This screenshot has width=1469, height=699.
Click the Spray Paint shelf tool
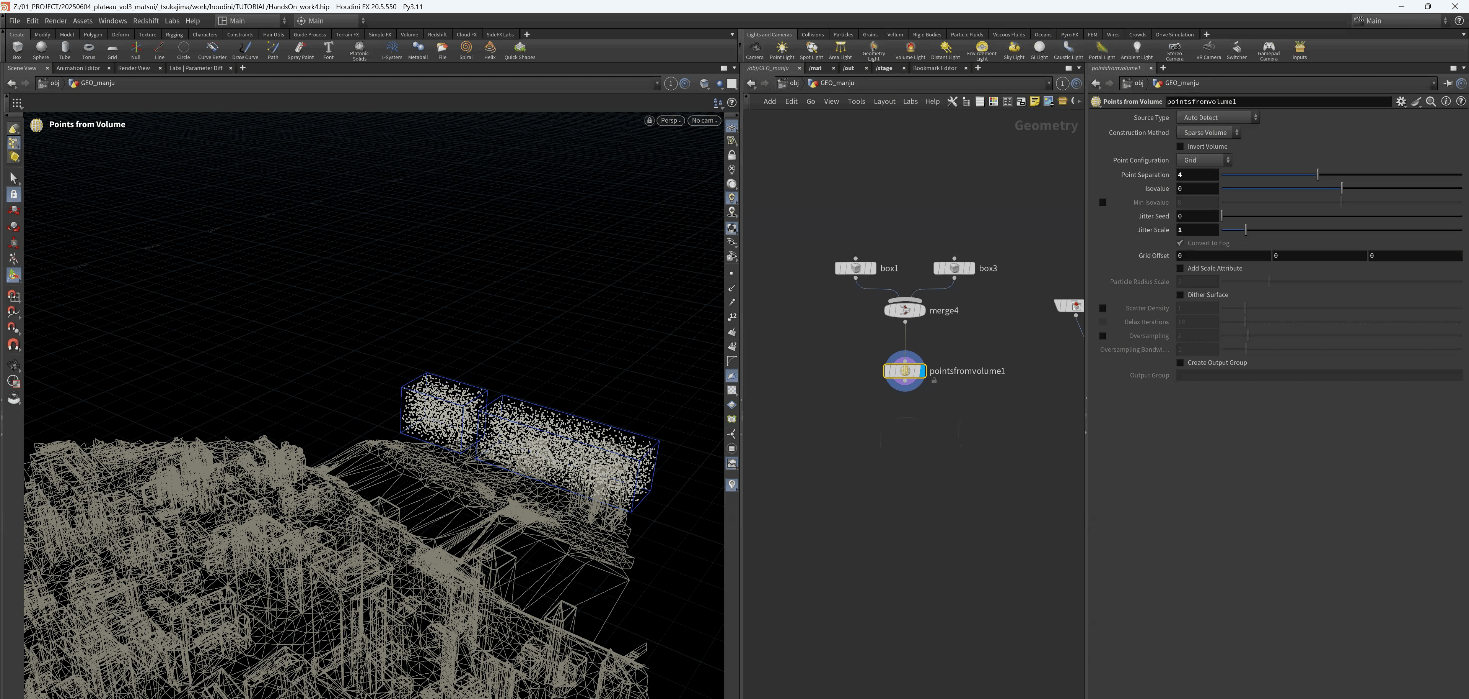[x=298, y=49]
